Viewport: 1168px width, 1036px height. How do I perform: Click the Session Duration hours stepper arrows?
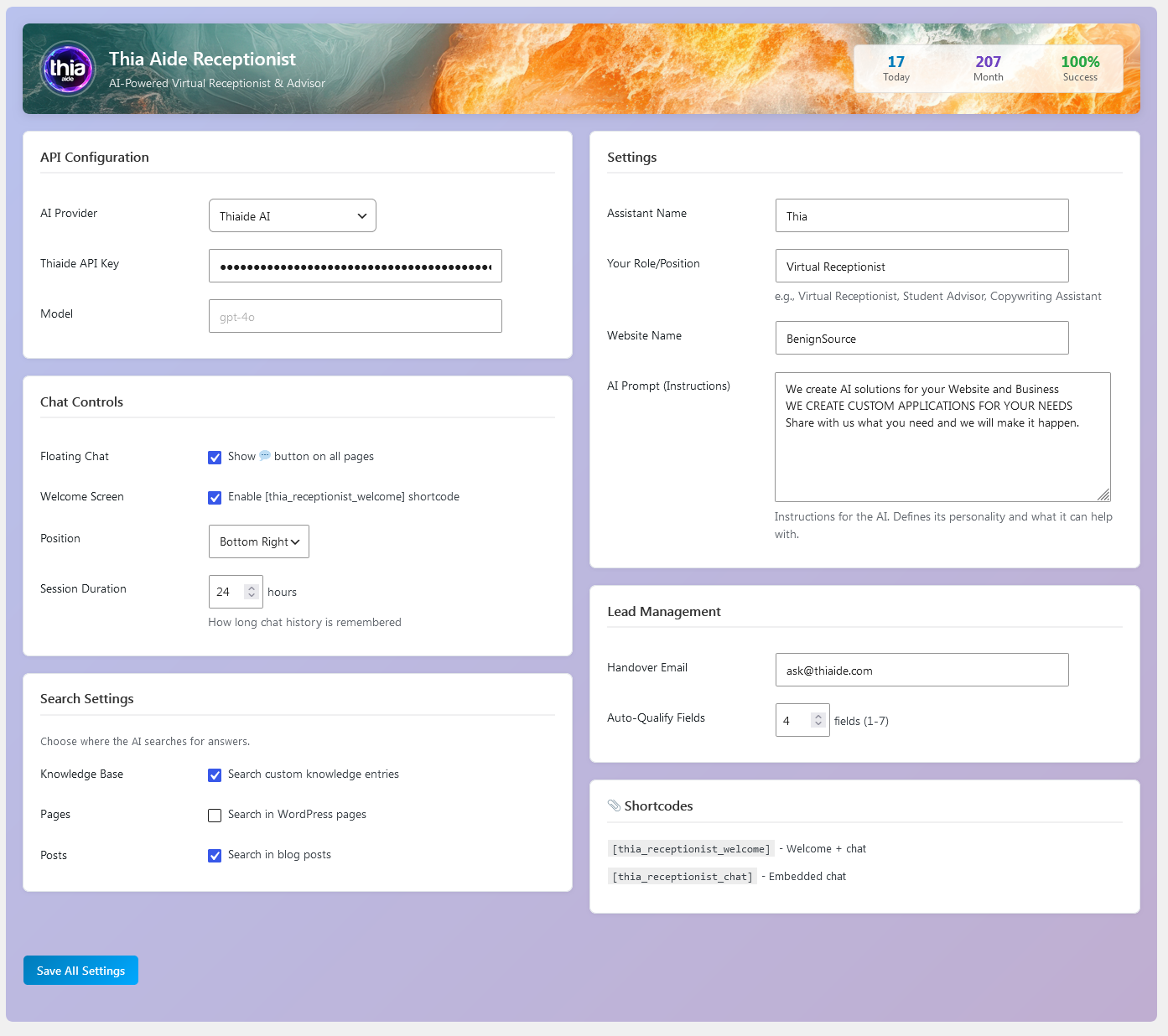[251, 592]
